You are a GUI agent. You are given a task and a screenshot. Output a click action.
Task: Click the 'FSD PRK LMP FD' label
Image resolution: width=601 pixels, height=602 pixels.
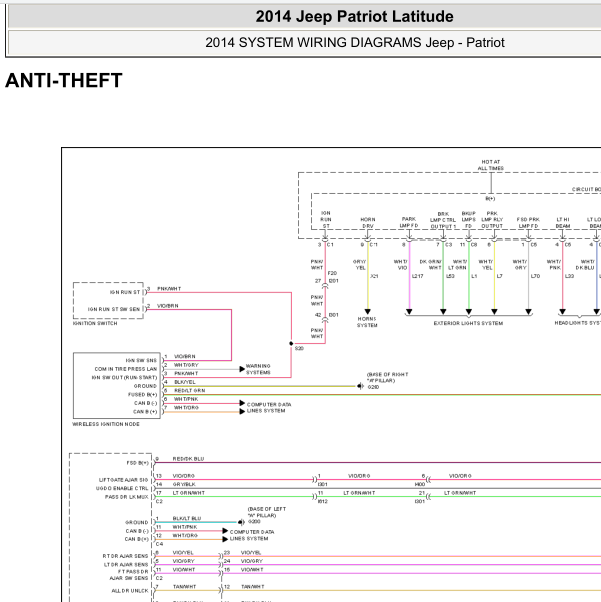pos(528,223)
